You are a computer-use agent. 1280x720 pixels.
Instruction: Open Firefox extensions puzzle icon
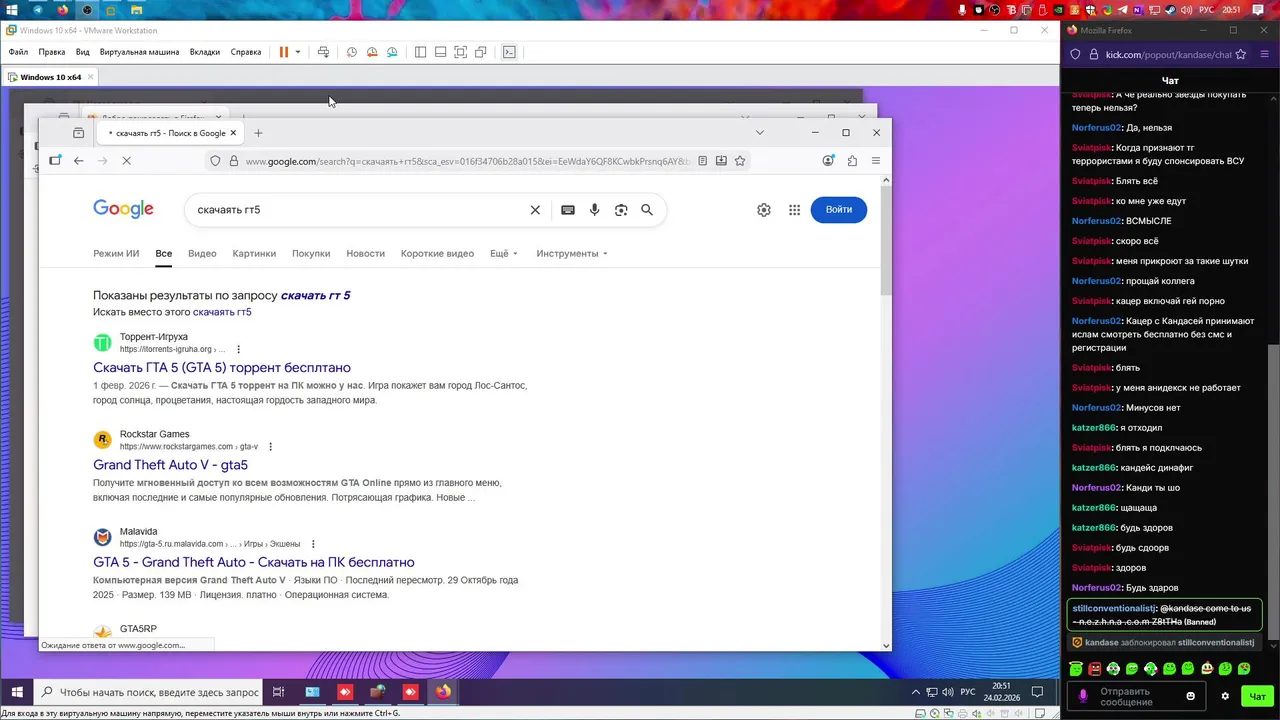(852, 160)
